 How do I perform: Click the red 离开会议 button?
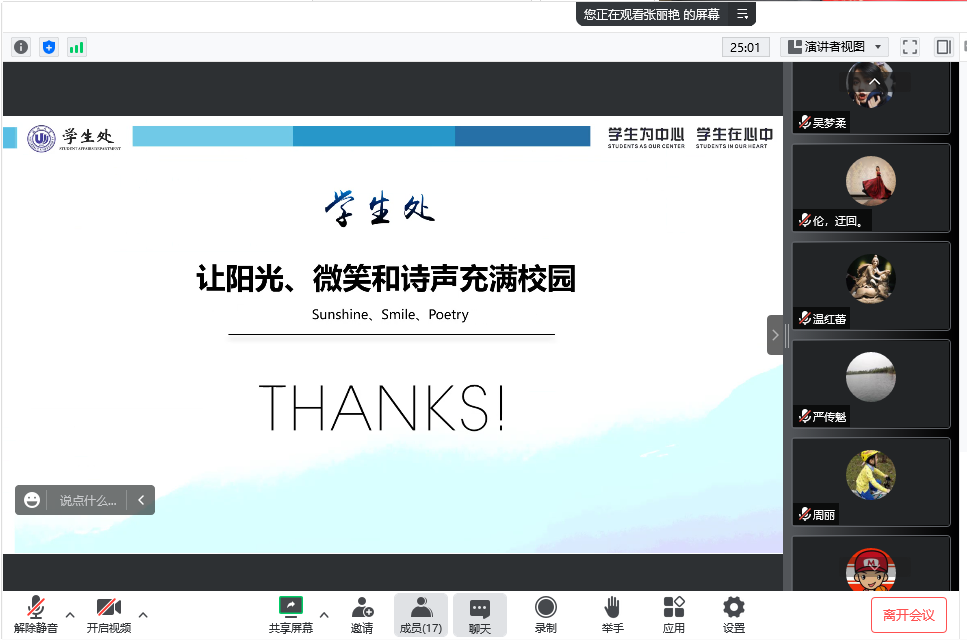(x=908, y=615)
